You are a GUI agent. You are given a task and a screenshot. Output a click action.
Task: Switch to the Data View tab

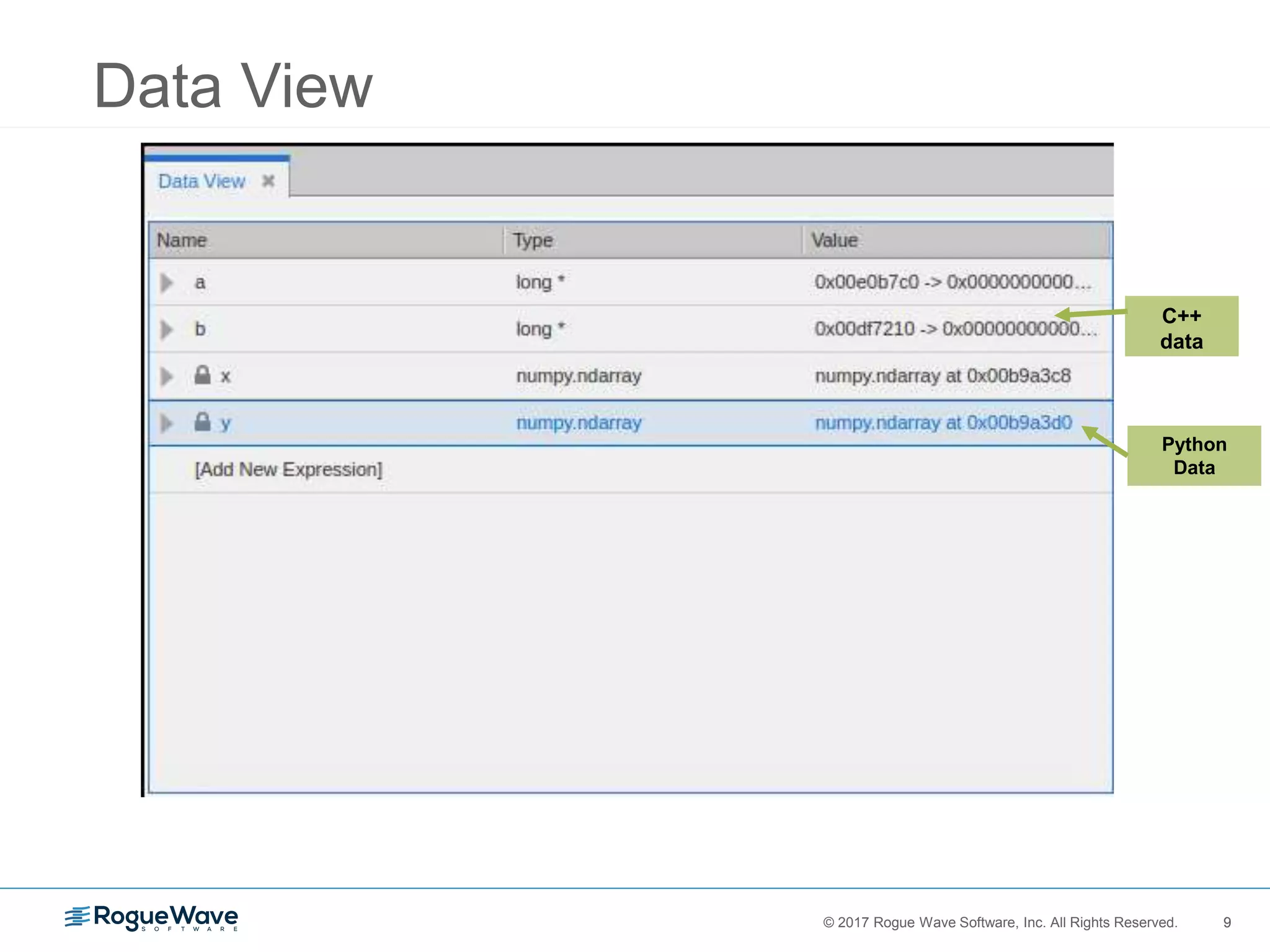pyautogui.click(x=202, y=181)
